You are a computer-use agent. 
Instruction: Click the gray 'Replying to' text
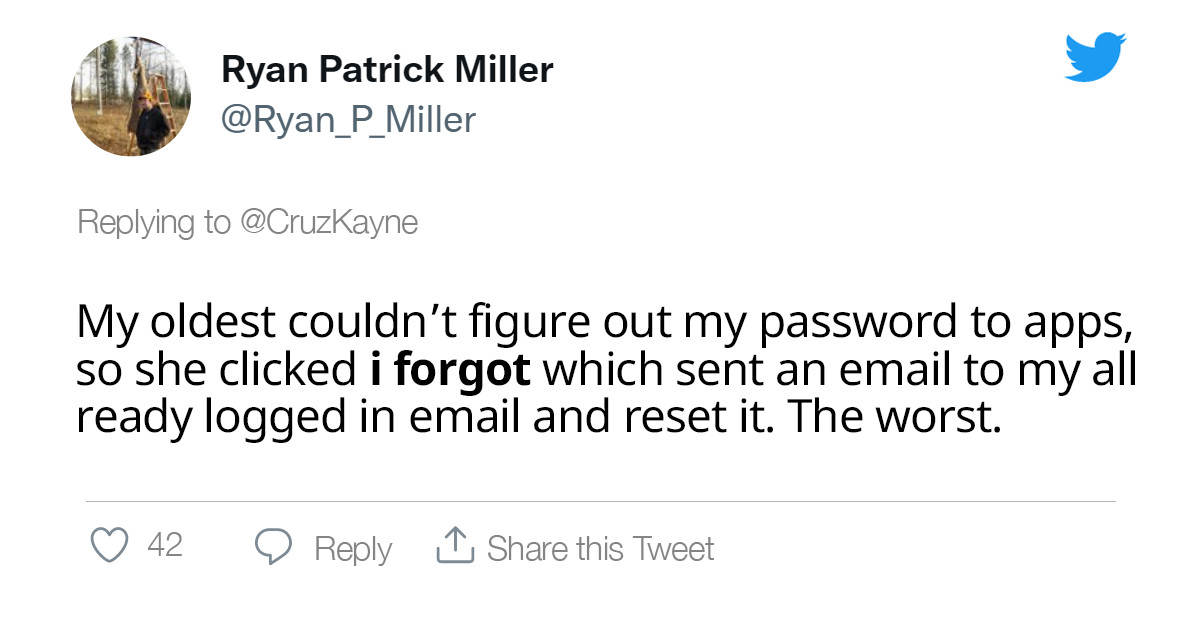(x=153, y=221)
